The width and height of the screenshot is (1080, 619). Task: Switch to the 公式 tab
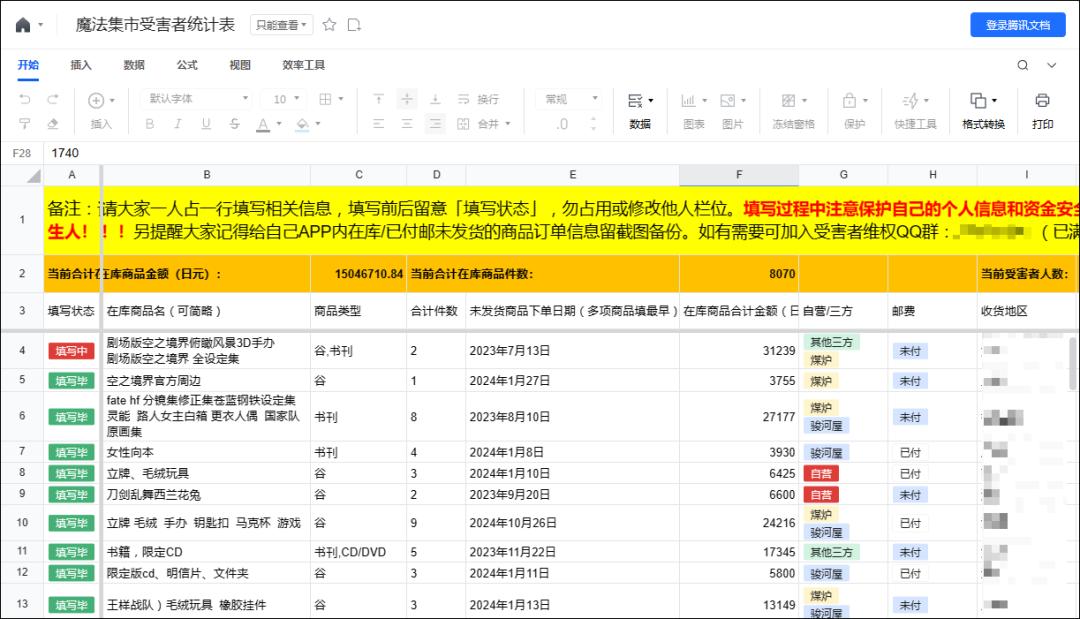(187, 65)
